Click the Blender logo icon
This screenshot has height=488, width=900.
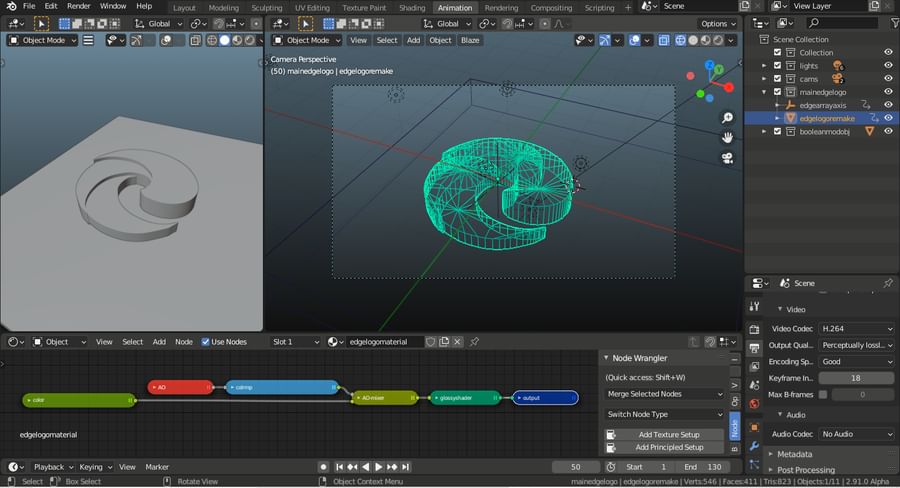click(11, 6)
